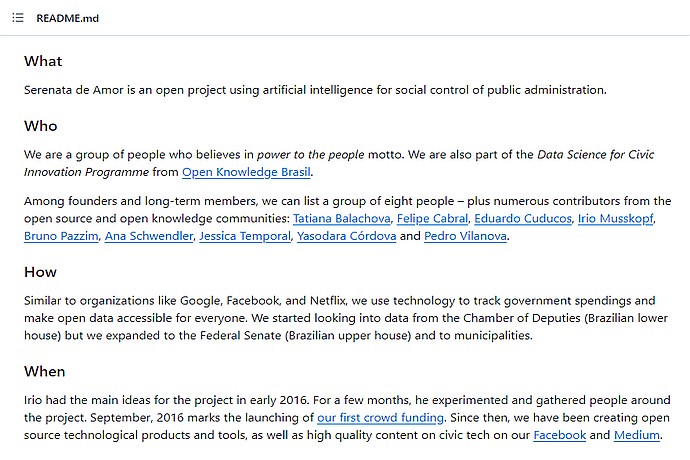
Task: Open the README outline (table of contents) icon
Action: [18, 18]
